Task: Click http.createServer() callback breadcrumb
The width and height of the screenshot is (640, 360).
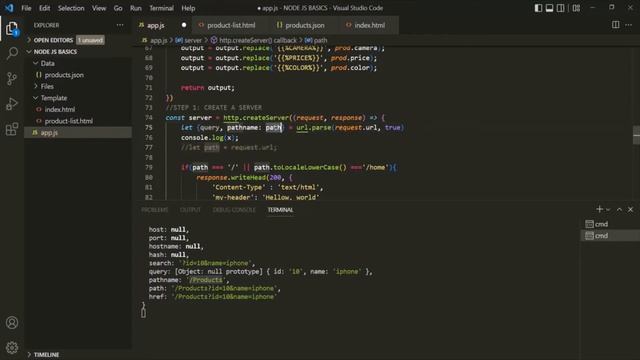Action: (x=253, y=40)
